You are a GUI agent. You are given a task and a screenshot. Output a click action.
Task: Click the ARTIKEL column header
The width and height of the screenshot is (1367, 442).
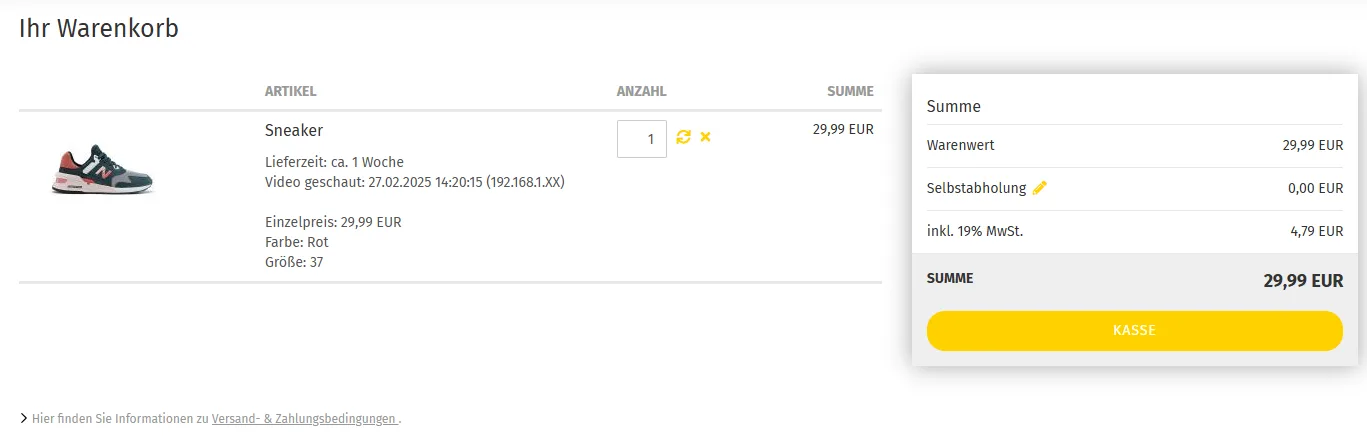pos(291,91)
